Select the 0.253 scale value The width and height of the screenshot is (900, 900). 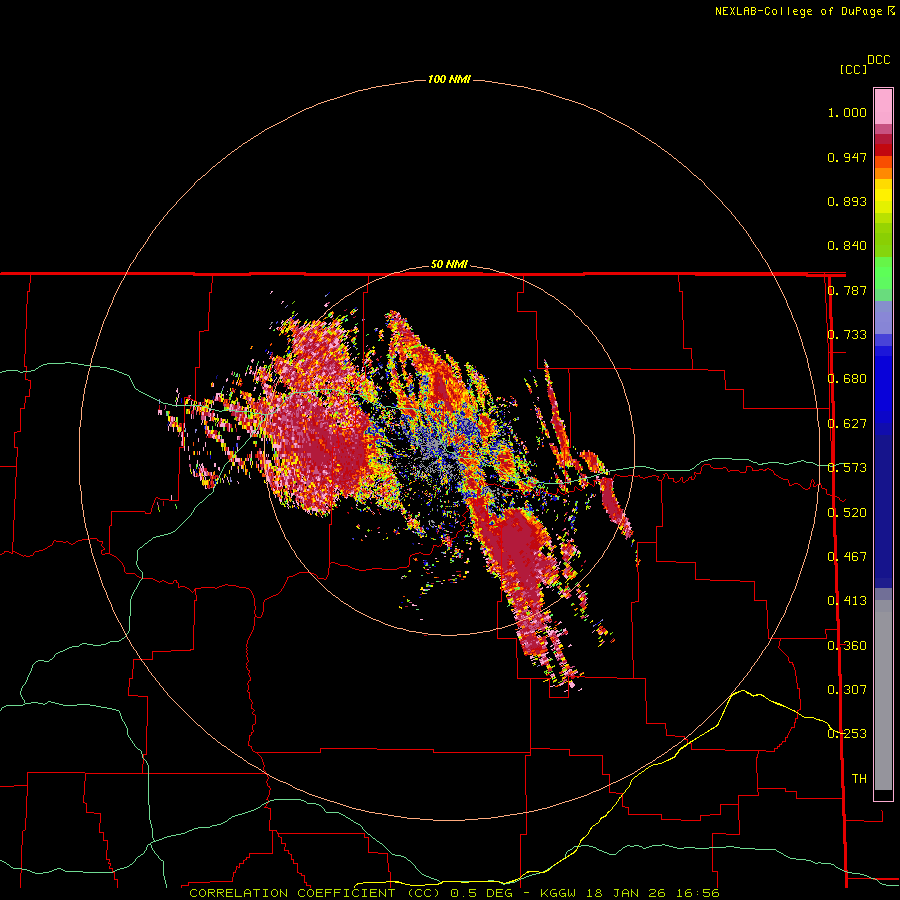pyautogui.click(x=847, y=734)
